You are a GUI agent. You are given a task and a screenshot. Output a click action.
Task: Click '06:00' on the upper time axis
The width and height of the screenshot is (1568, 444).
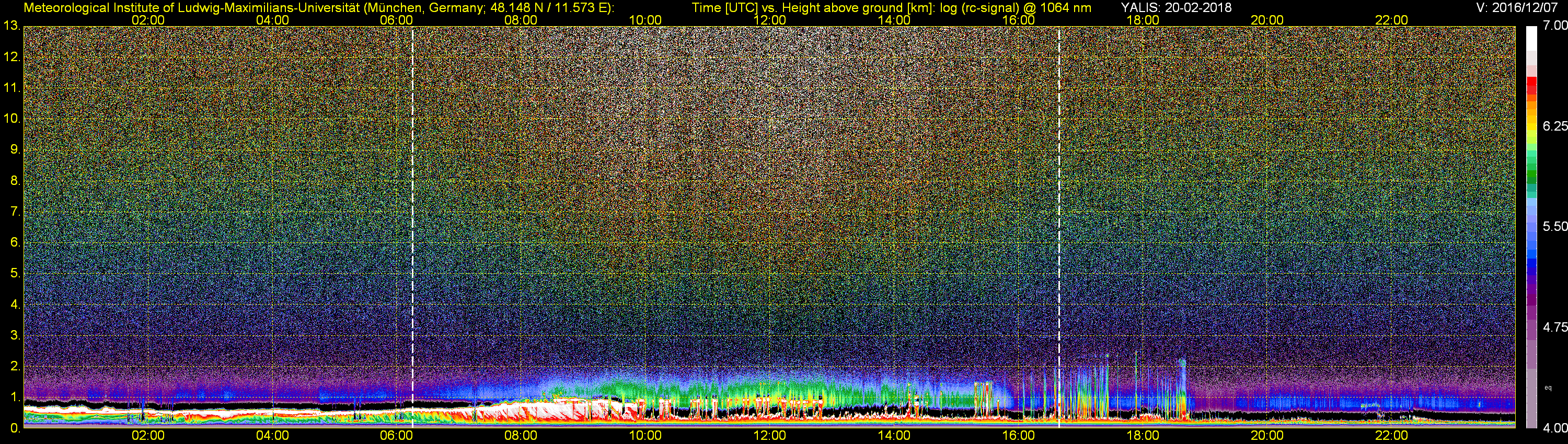tap(396, 20)
